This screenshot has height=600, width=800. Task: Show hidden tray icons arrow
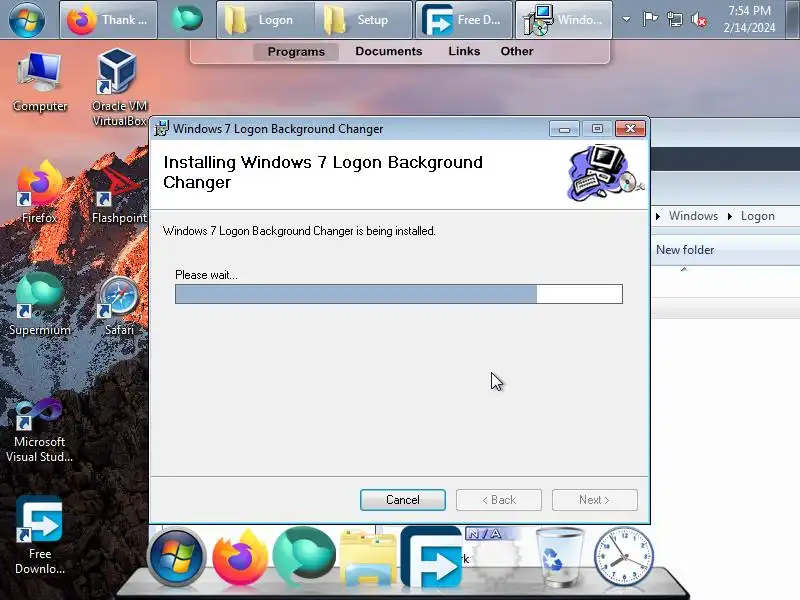(x=626, y=20)
